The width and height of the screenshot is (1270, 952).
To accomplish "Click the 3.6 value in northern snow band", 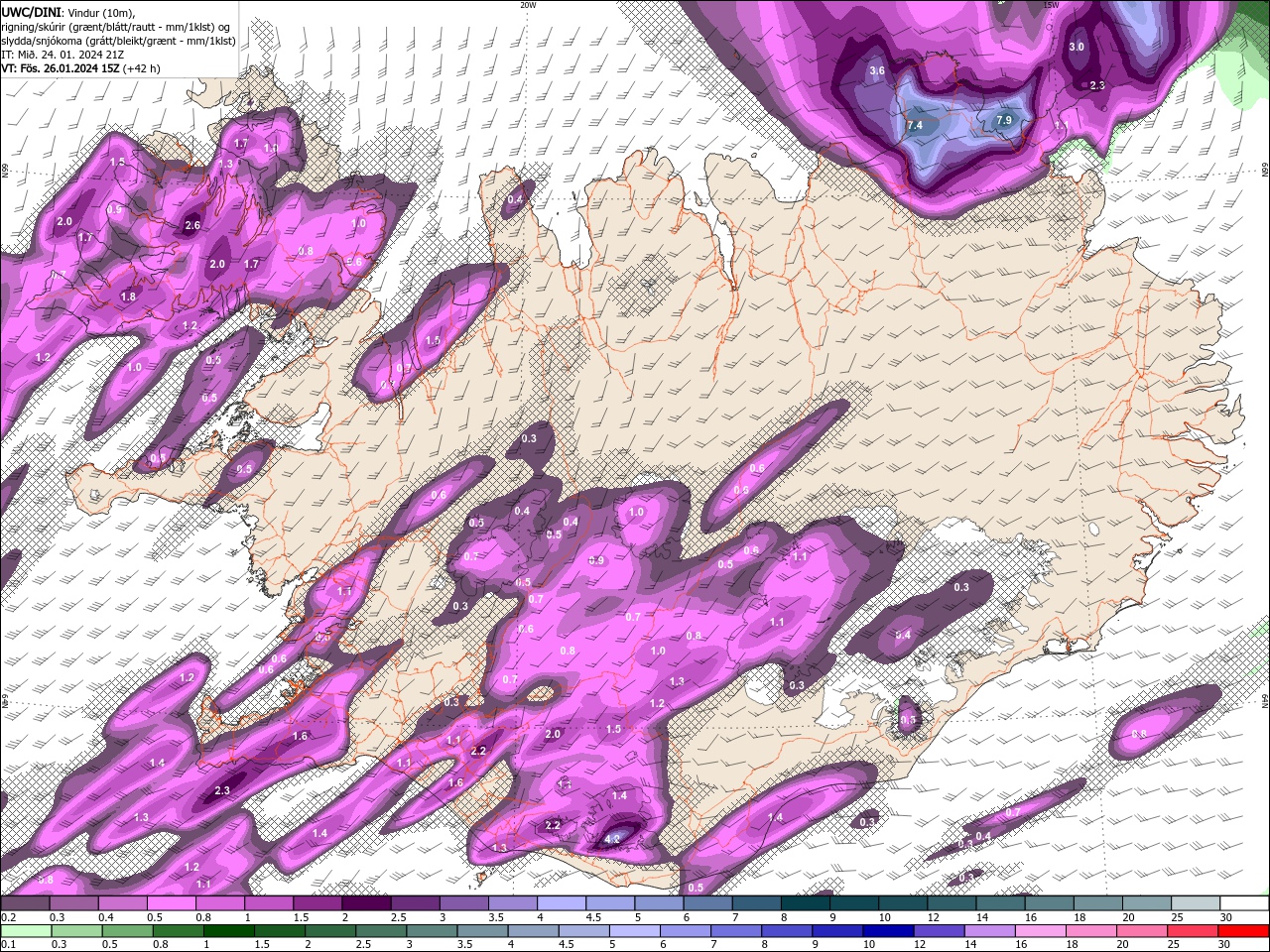I will click(x=876, y=71).
